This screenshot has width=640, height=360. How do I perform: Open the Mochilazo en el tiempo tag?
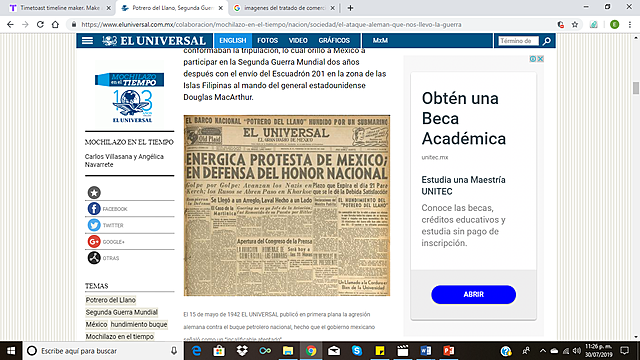point(120,337)
